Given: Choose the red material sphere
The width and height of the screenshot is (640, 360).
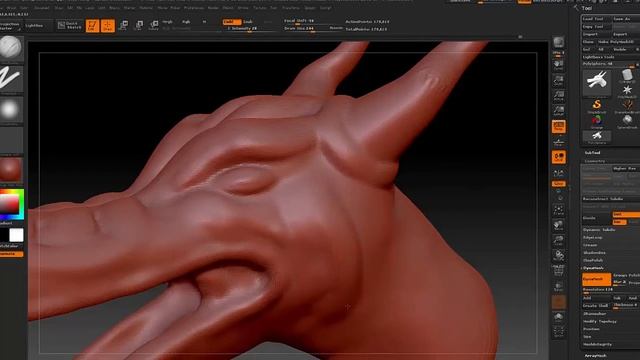Looking at the screenshot, I should [x=11, y=170].
